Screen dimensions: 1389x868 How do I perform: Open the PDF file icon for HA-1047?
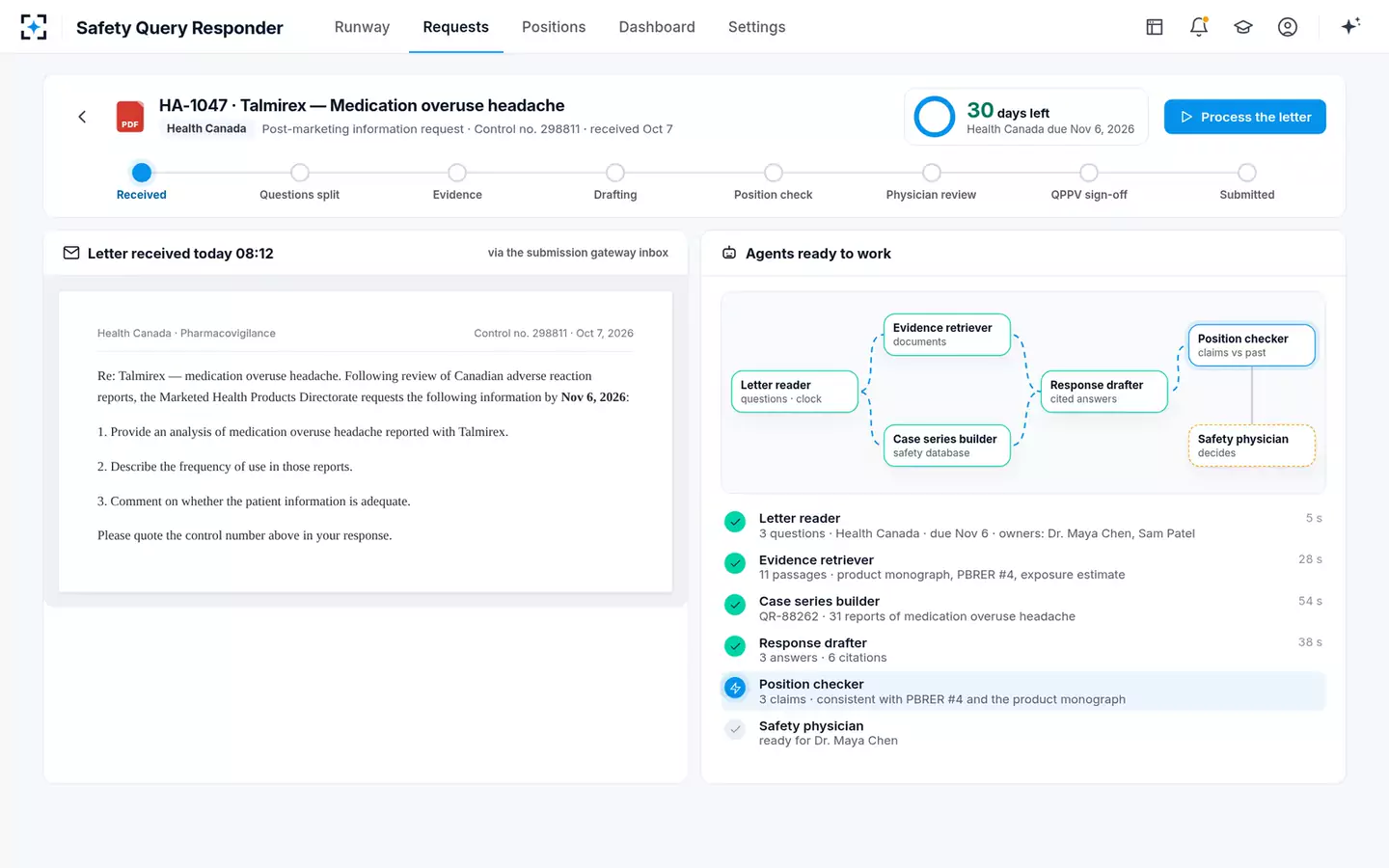(130, 117)
